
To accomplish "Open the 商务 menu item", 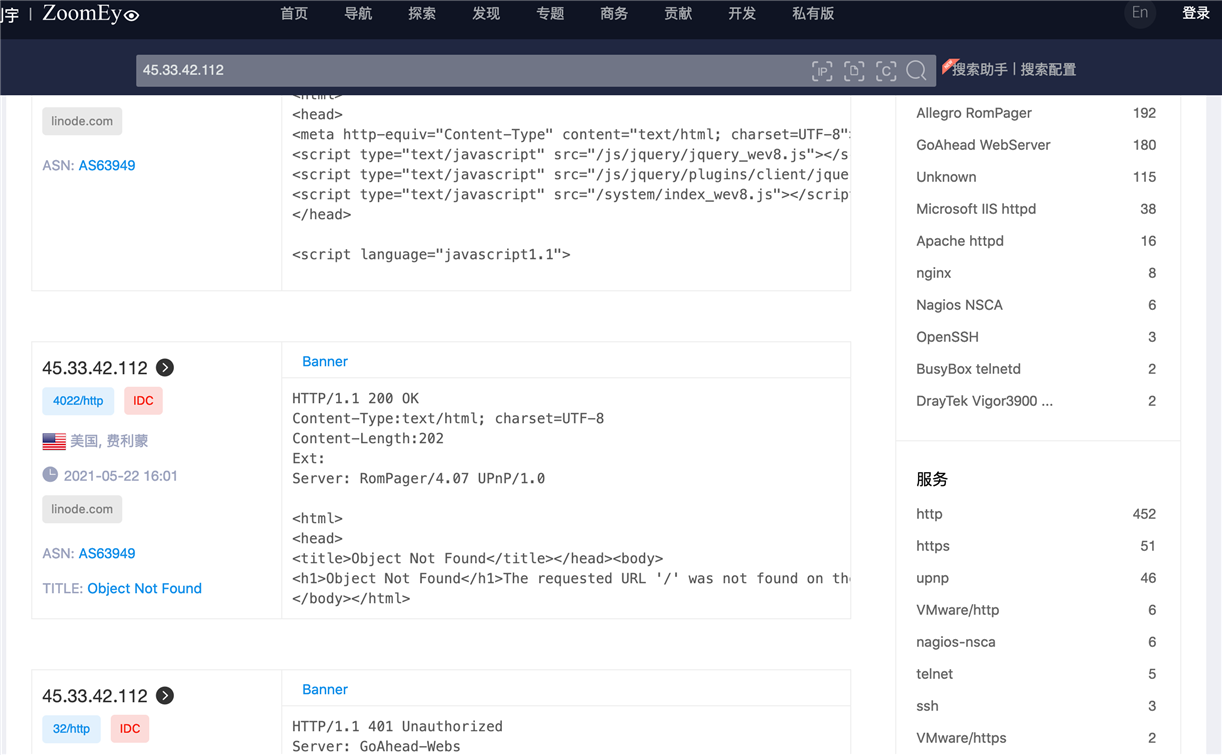I will click(x=614, y=13).
